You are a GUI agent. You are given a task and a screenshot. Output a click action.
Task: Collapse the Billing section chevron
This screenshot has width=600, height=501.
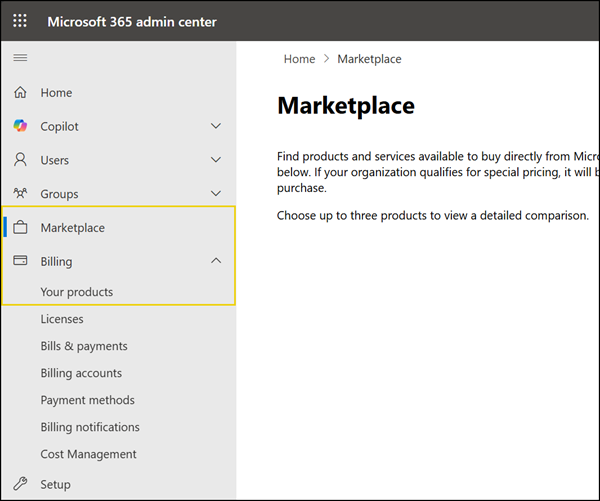coord(216,261)
